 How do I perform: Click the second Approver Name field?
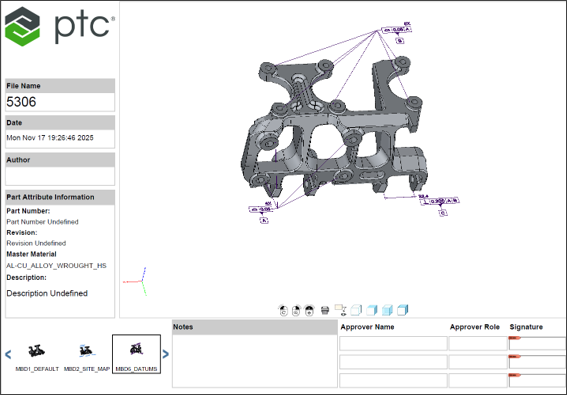[x=393, y=362]
